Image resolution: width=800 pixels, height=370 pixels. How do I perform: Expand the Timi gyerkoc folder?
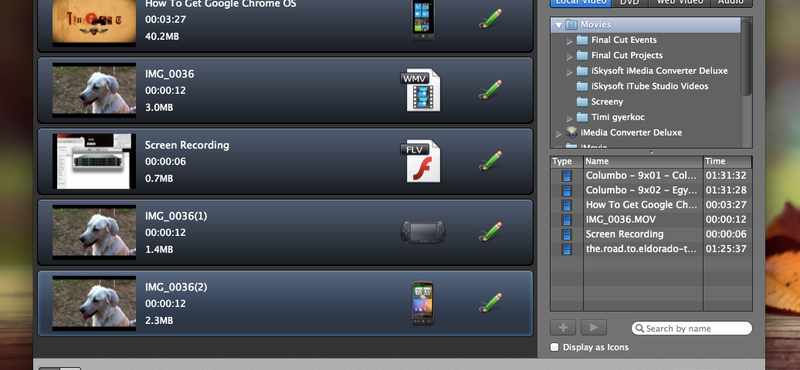[x=569, y=117]
